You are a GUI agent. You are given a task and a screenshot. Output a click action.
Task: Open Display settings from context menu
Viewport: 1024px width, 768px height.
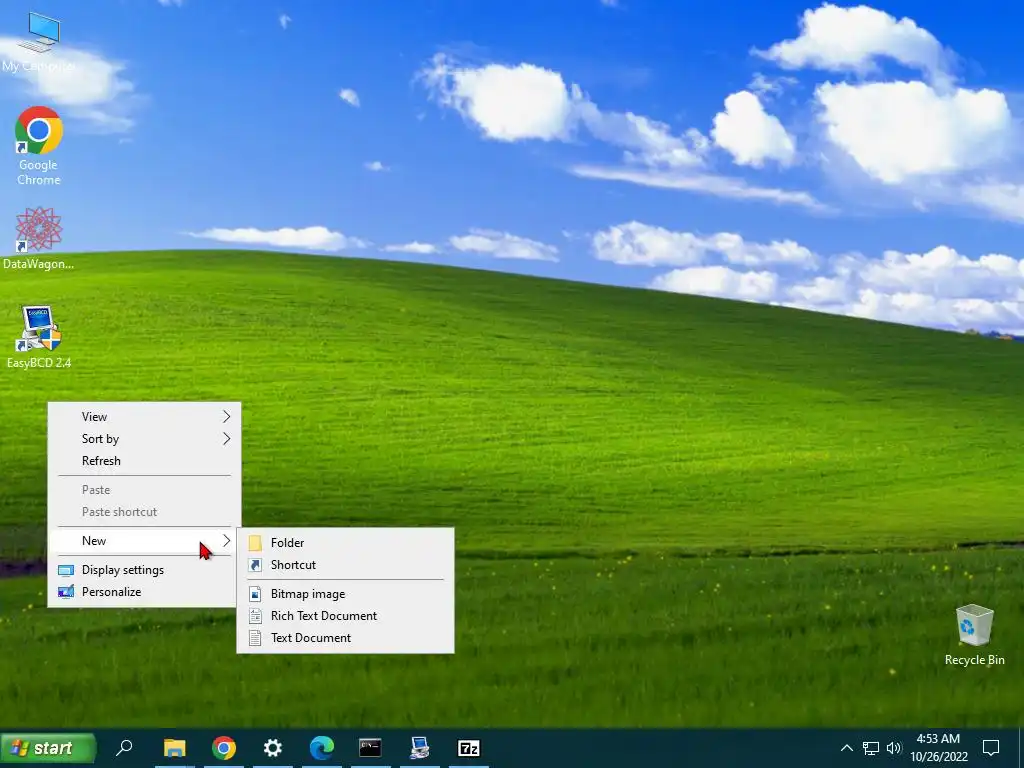[x=144, y=570]
